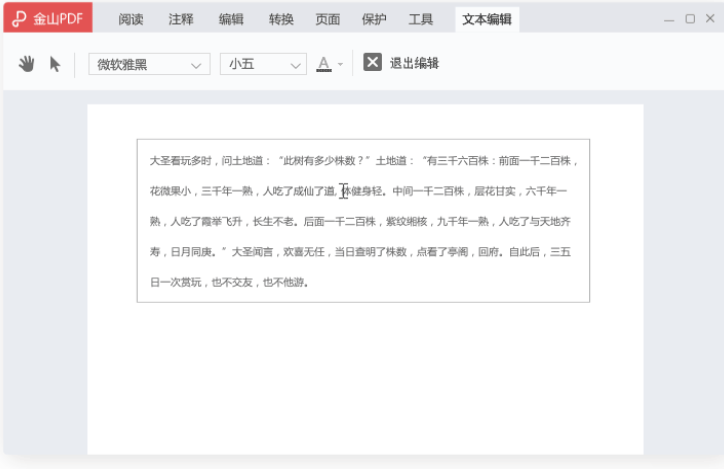Go to the 编辑 tab
The image size is (724, 469).
pos(231,19)
